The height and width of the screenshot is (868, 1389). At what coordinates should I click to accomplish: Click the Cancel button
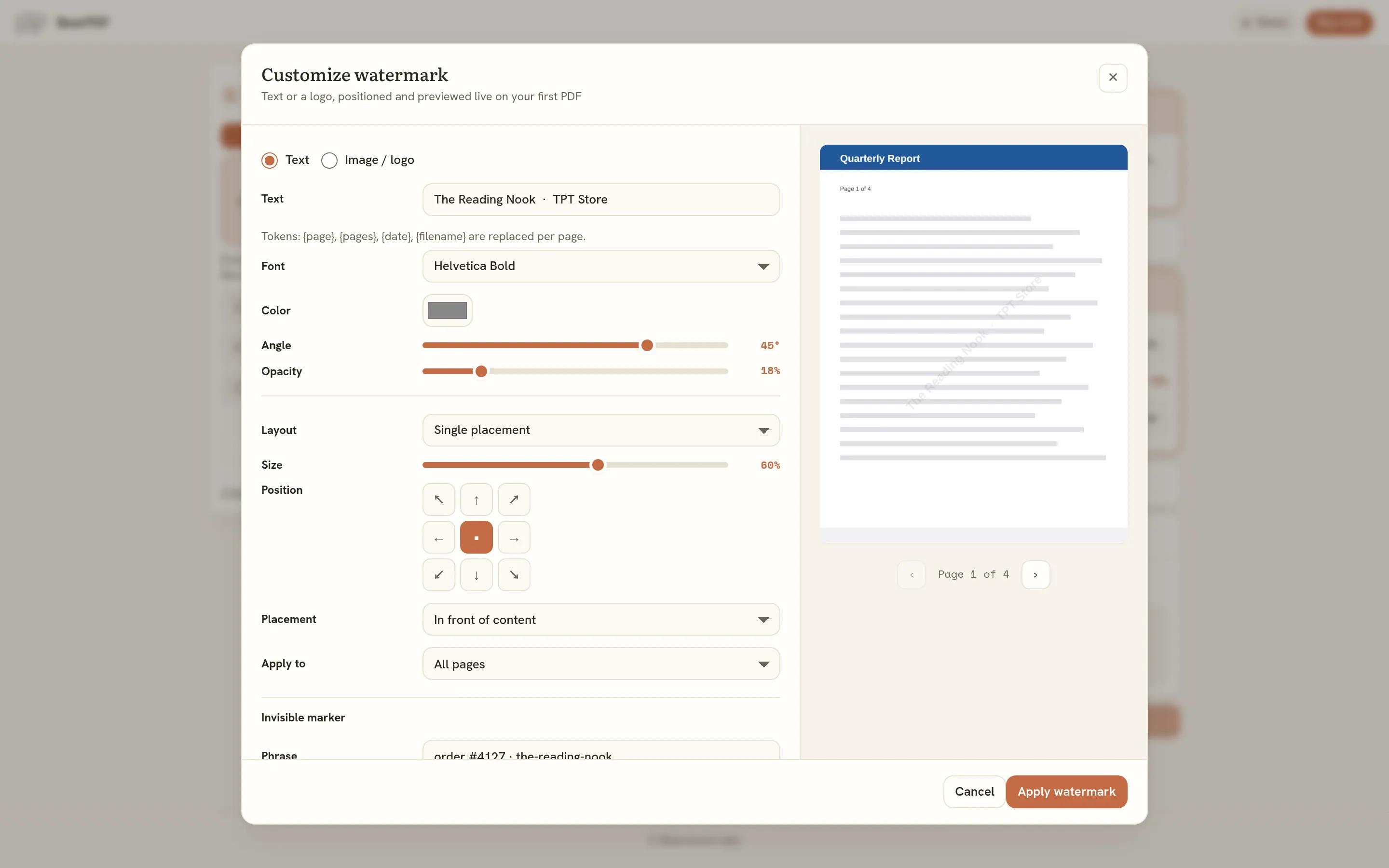(974, 792)
